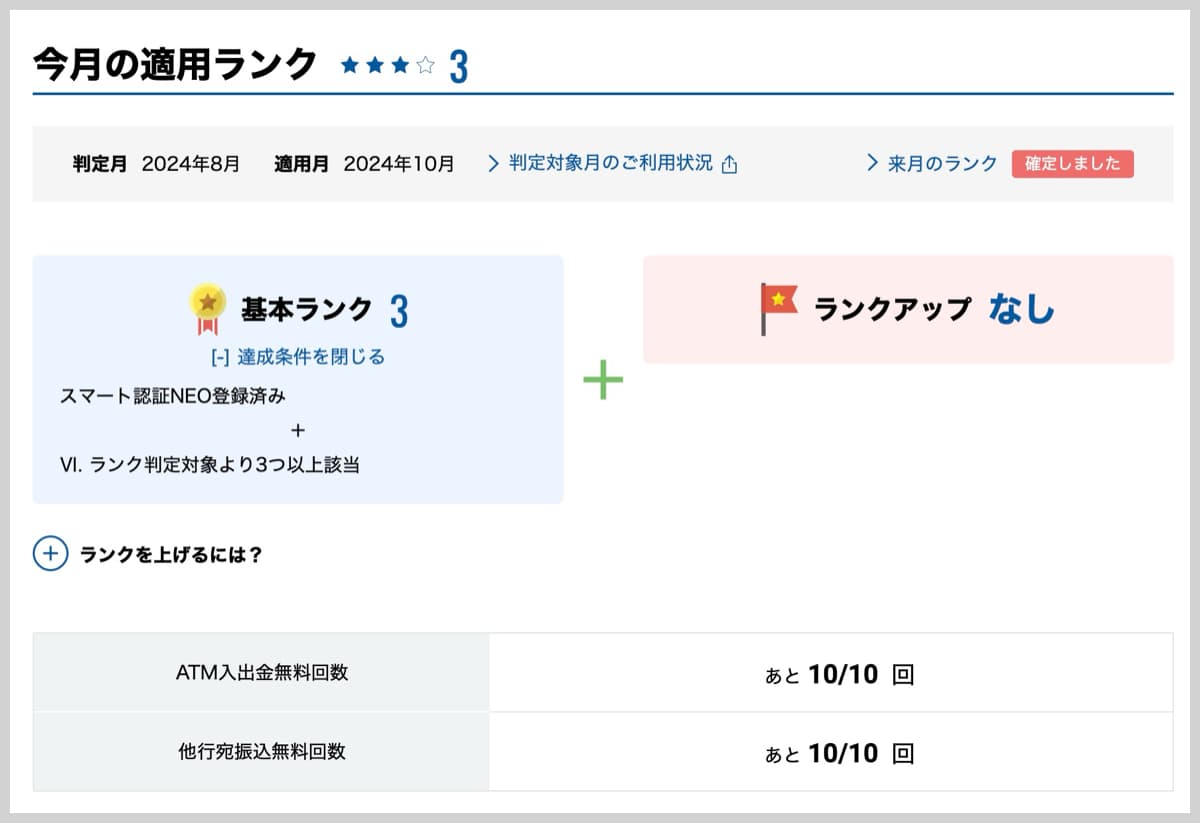Expand the ランクを上げるには？ section label
Screen dimensions: 1200x823
171,554
